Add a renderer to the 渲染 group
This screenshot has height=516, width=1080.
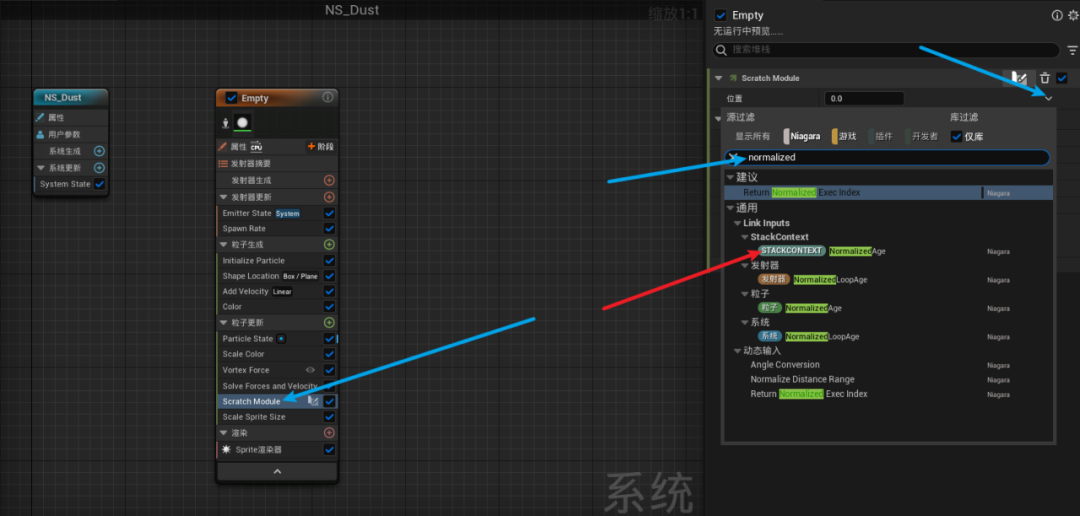pos(329,433)
